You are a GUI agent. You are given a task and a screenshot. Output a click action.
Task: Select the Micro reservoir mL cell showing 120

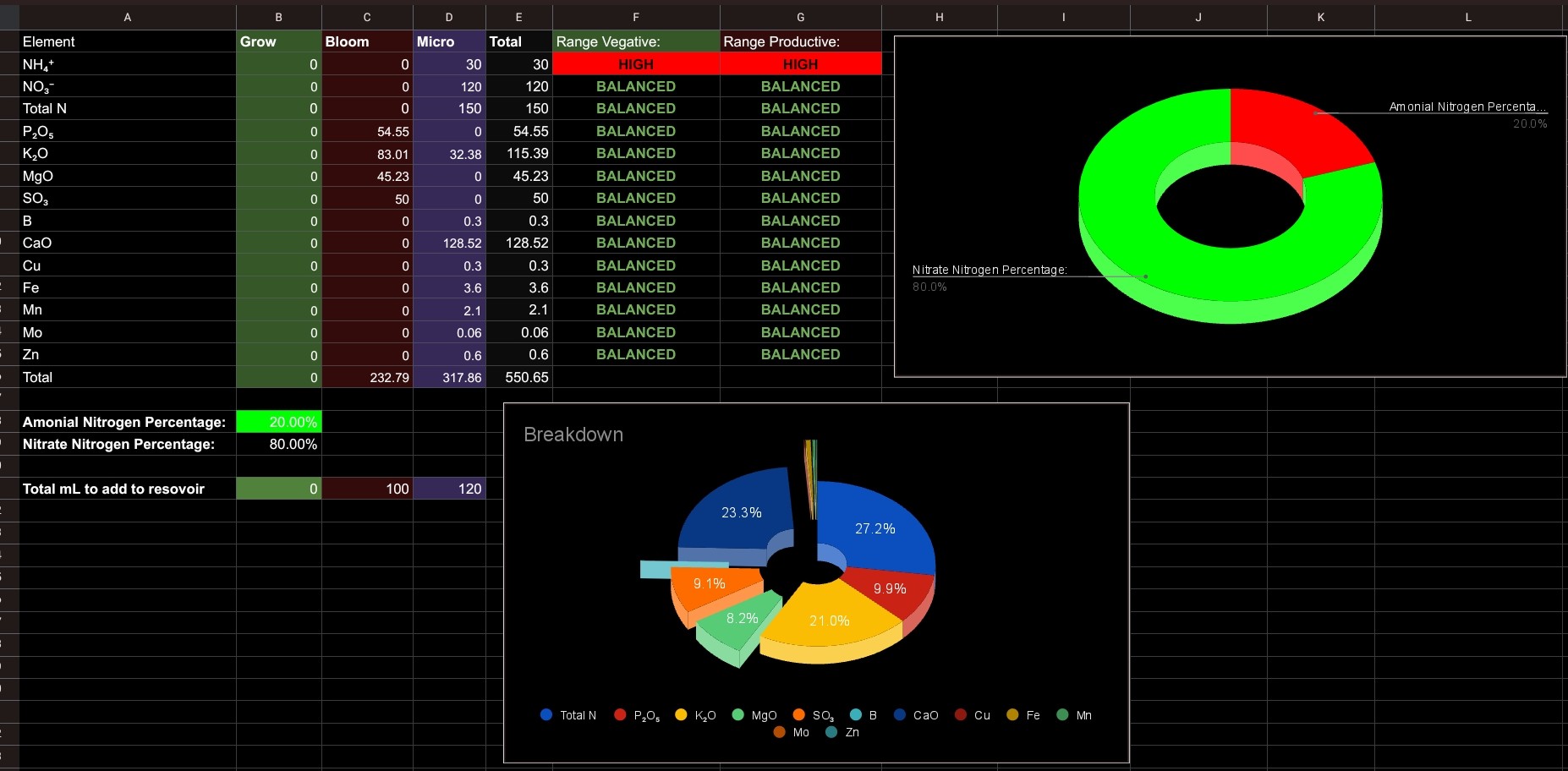[x=449, y=489]
